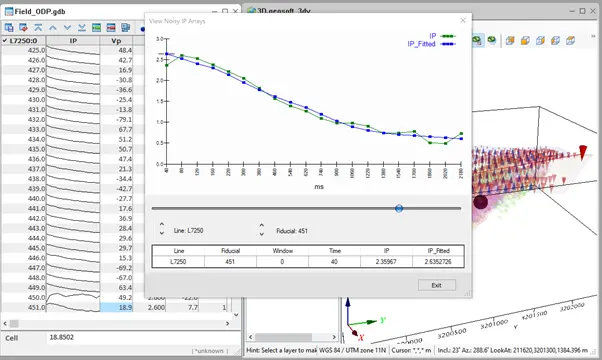
Task: Click WGS 84 / UTM zone 11N status text
Action: (352, 350)
